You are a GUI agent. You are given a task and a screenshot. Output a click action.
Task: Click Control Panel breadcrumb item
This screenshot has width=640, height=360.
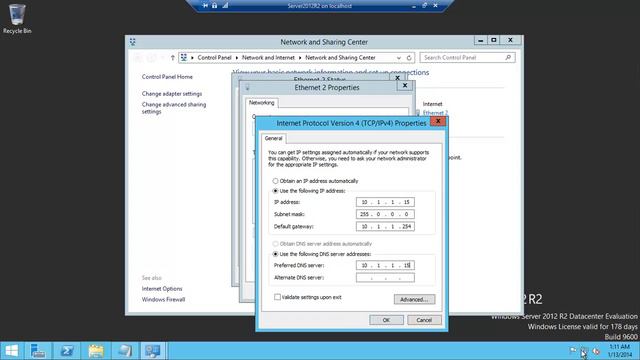214,58
